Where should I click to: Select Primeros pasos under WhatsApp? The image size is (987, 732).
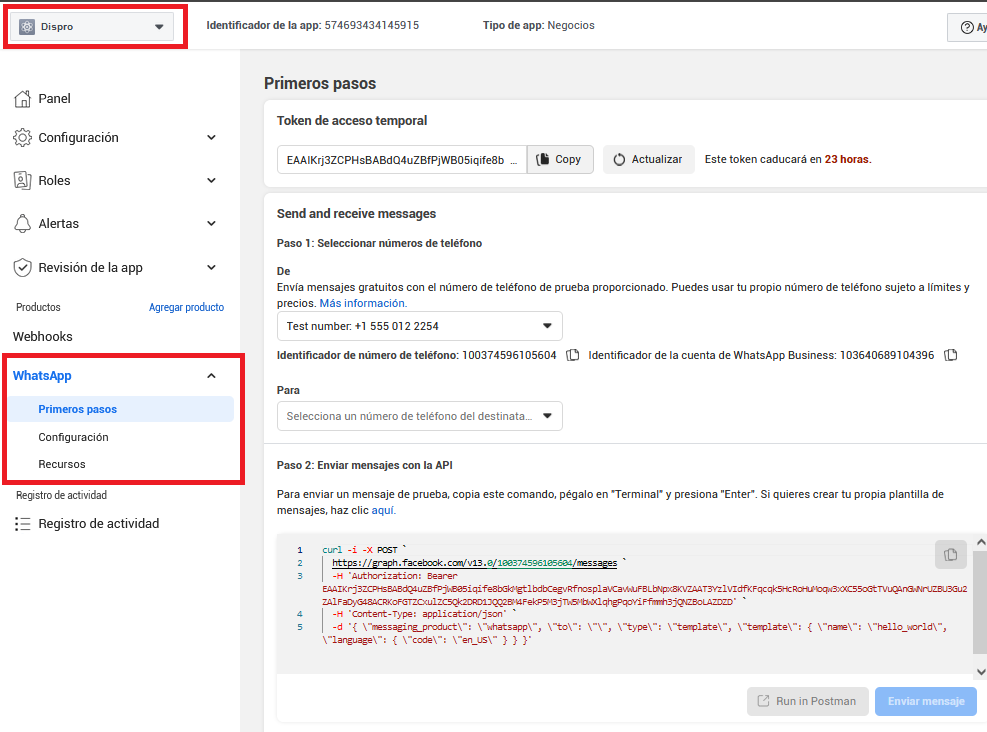78,409
